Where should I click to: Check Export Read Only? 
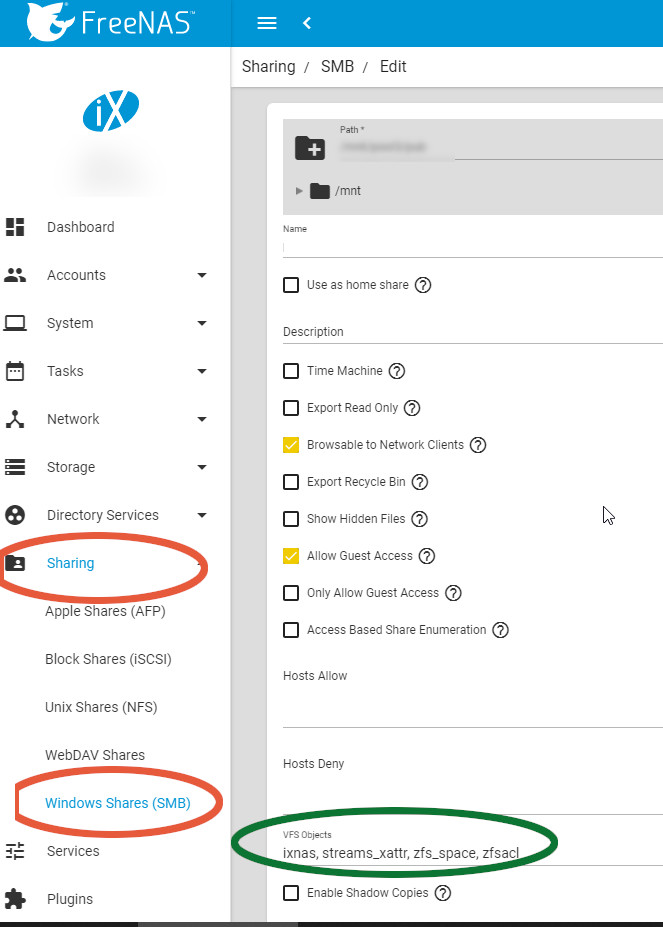(291, 408)
